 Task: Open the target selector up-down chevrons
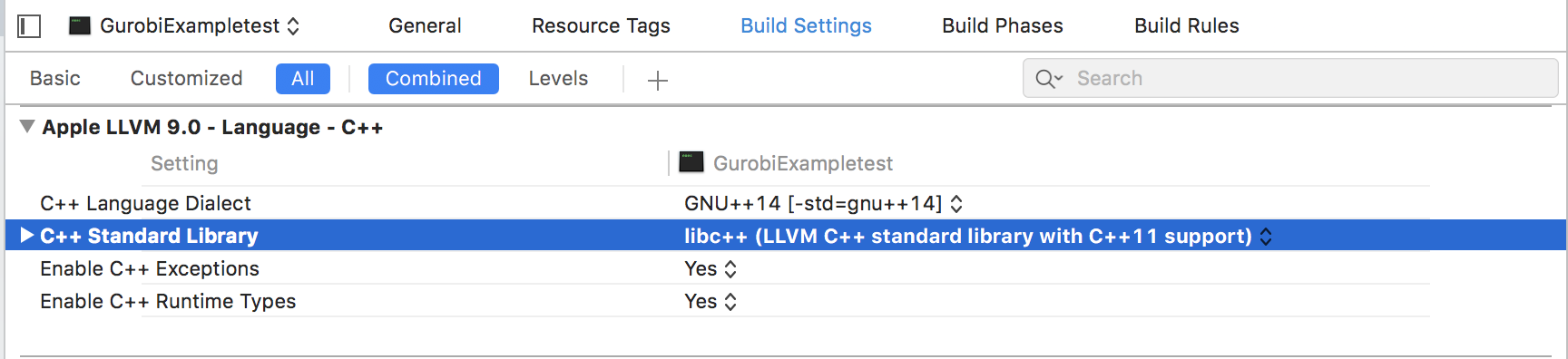[293, 26]
